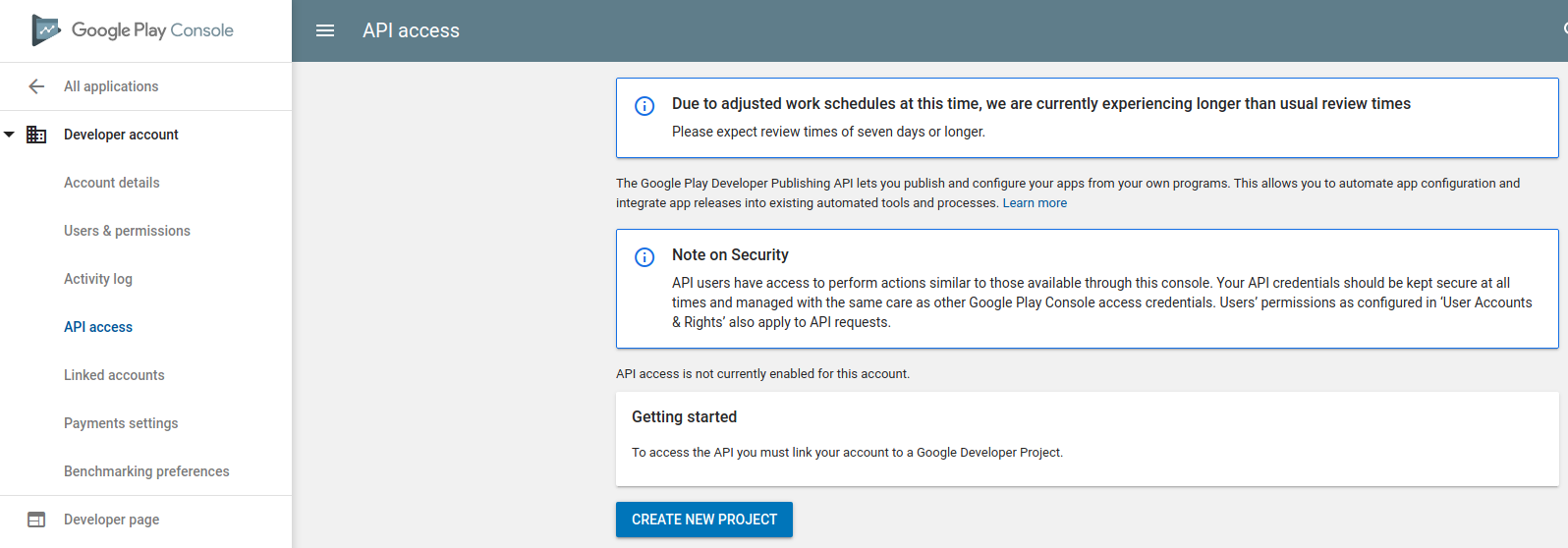
Task: Go to All applications
Action: 111,86
